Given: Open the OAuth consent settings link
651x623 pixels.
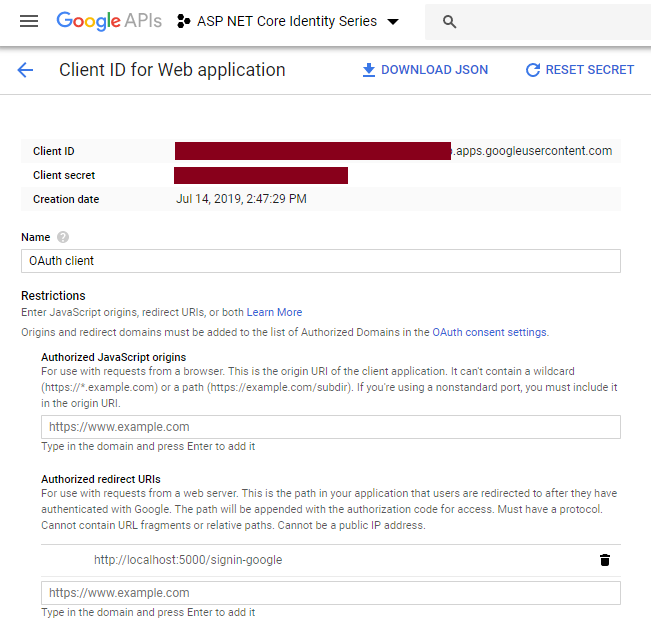Looking at the screenshot, I should [489, 332].
